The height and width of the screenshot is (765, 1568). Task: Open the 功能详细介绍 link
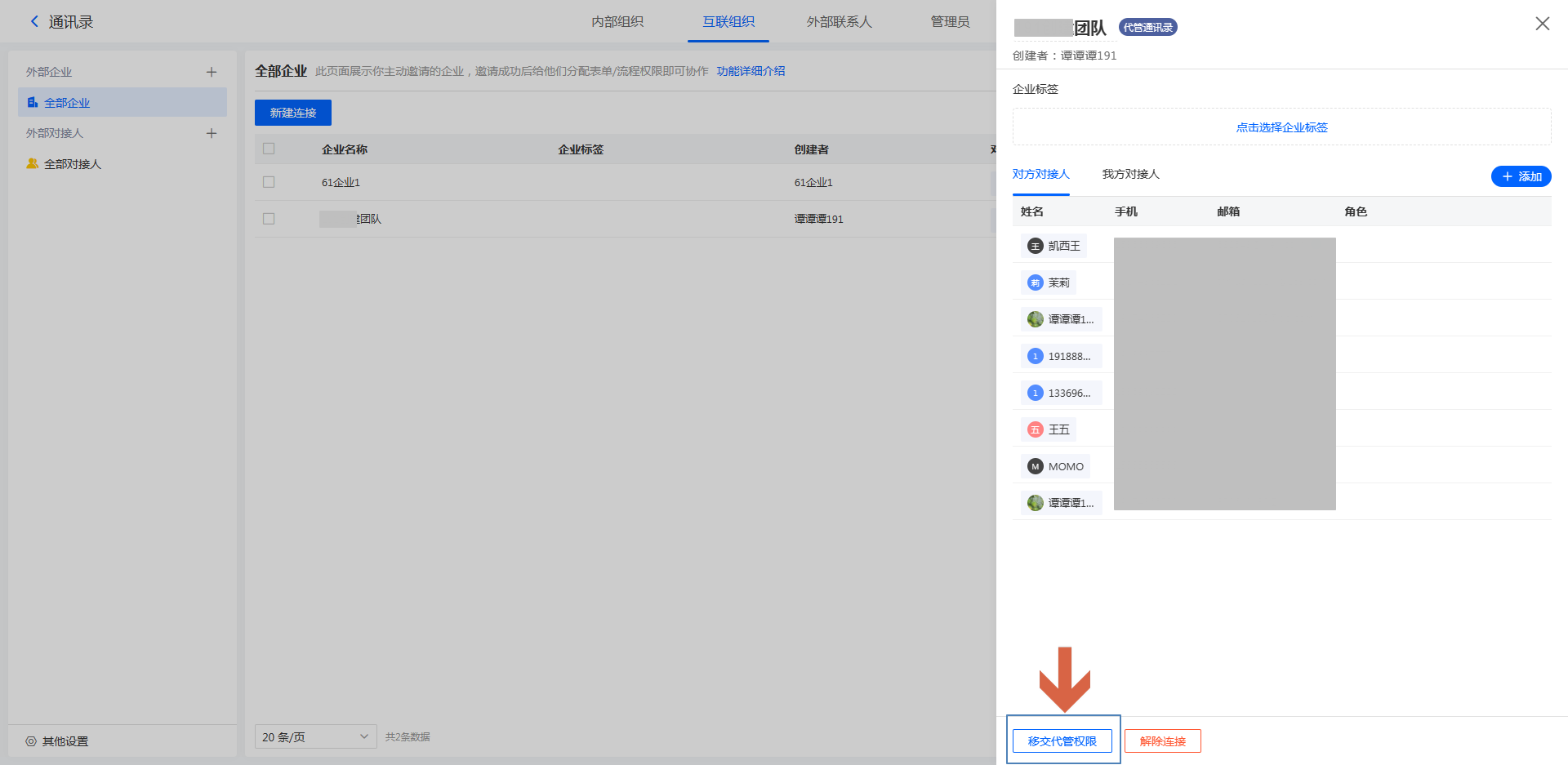coord(751,71)
